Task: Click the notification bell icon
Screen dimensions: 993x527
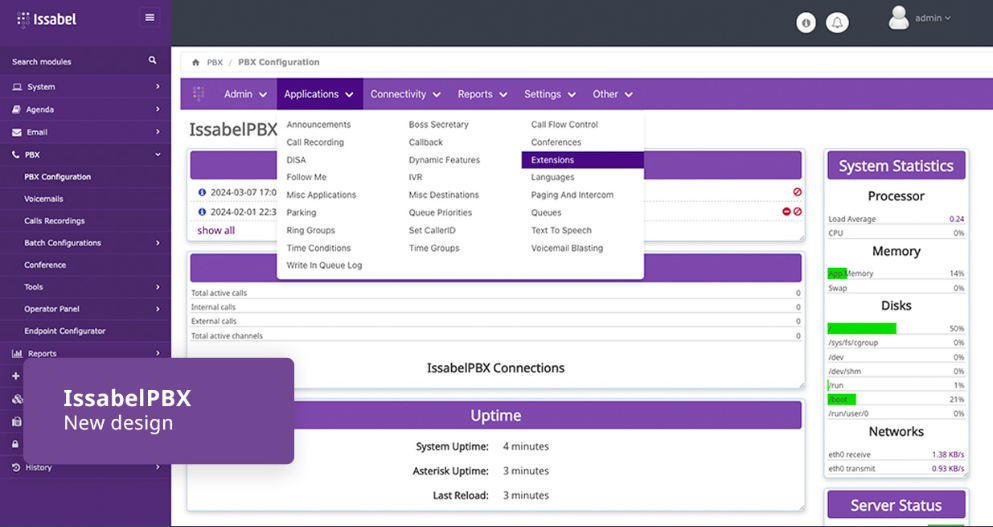Action: 838,22
